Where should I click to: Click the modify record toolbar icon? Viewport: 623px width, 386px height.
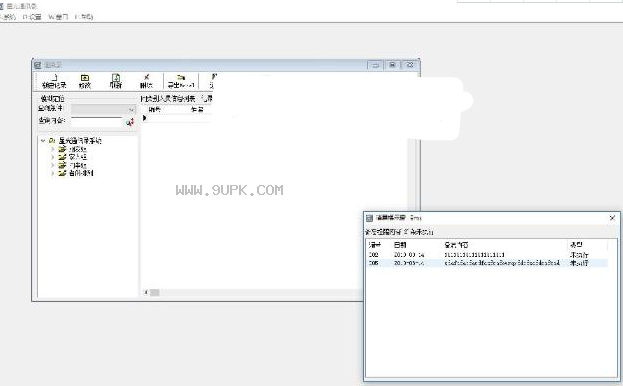click(85, 78)
